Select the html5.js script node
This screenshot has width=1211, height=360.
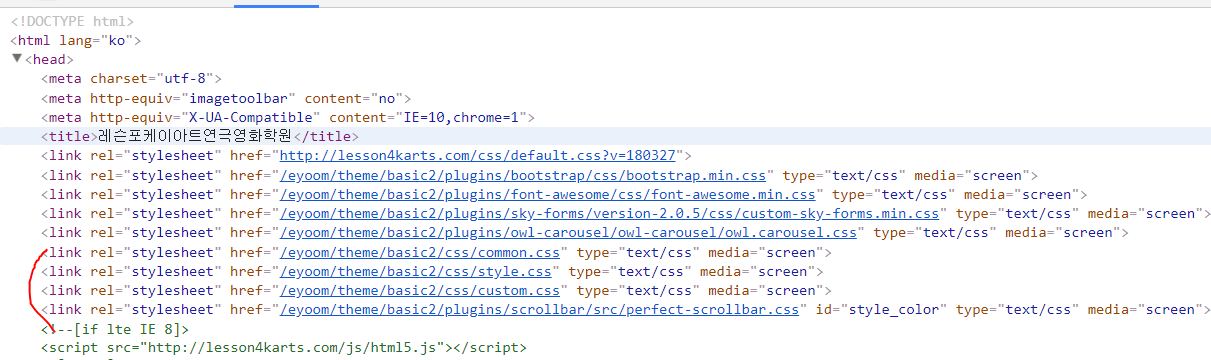click(x=283, y=348)
